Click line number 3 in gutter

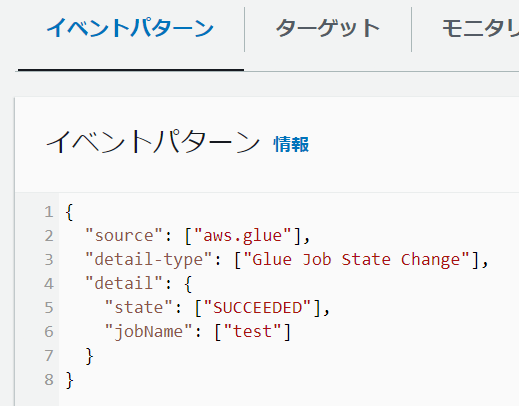click(x=49, y=260)
